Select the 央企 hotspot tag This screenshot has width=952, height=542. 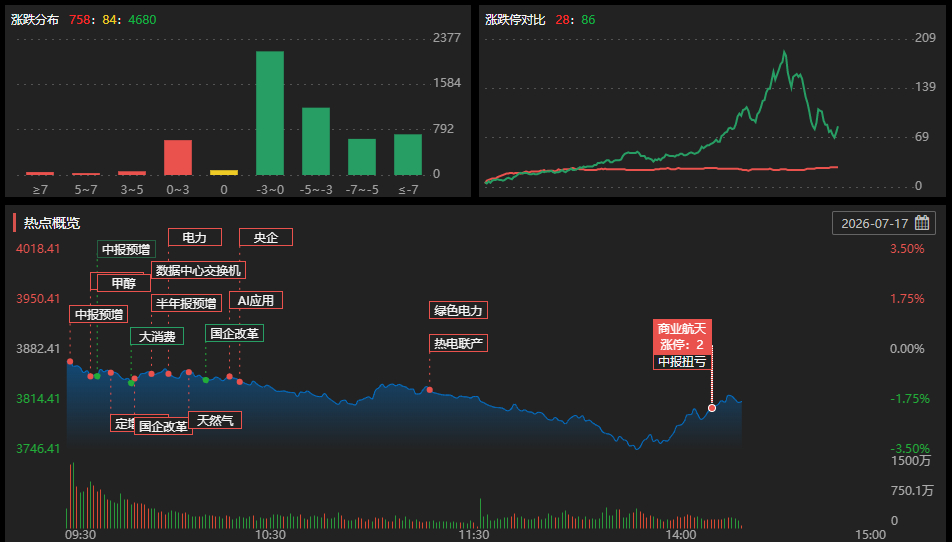[266, 237]
